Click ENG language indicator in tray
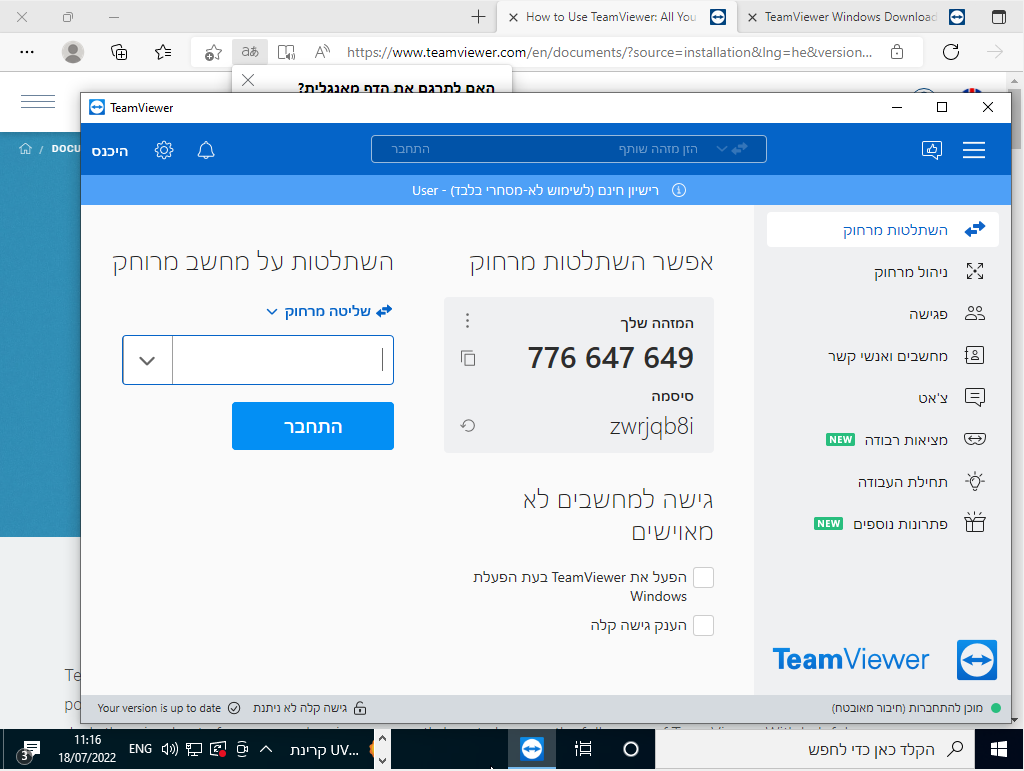Screen dimensions: 1024x771 [x=140, y=749]
